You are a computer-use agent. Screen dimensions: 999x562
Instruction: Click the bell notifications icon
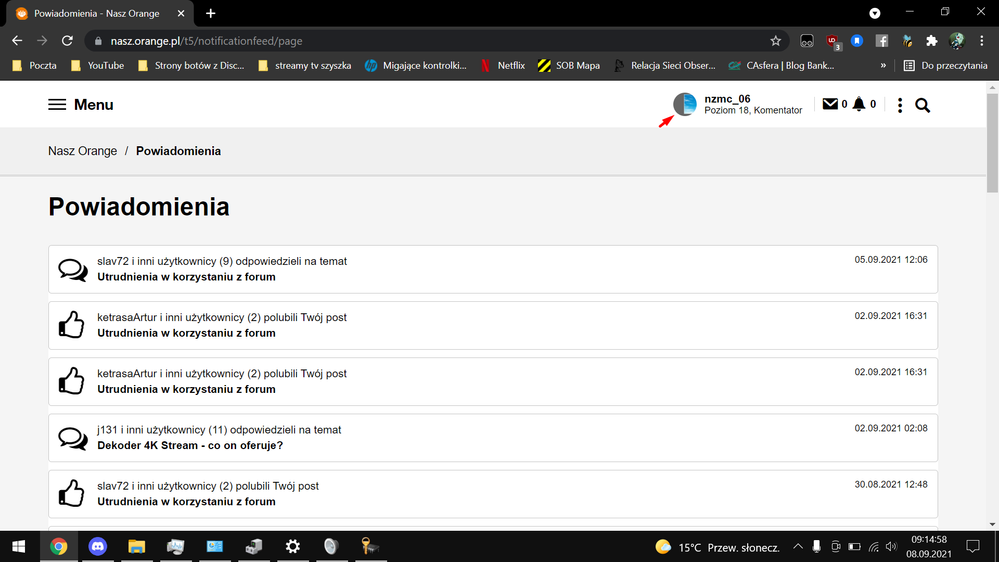pos(858,105)
